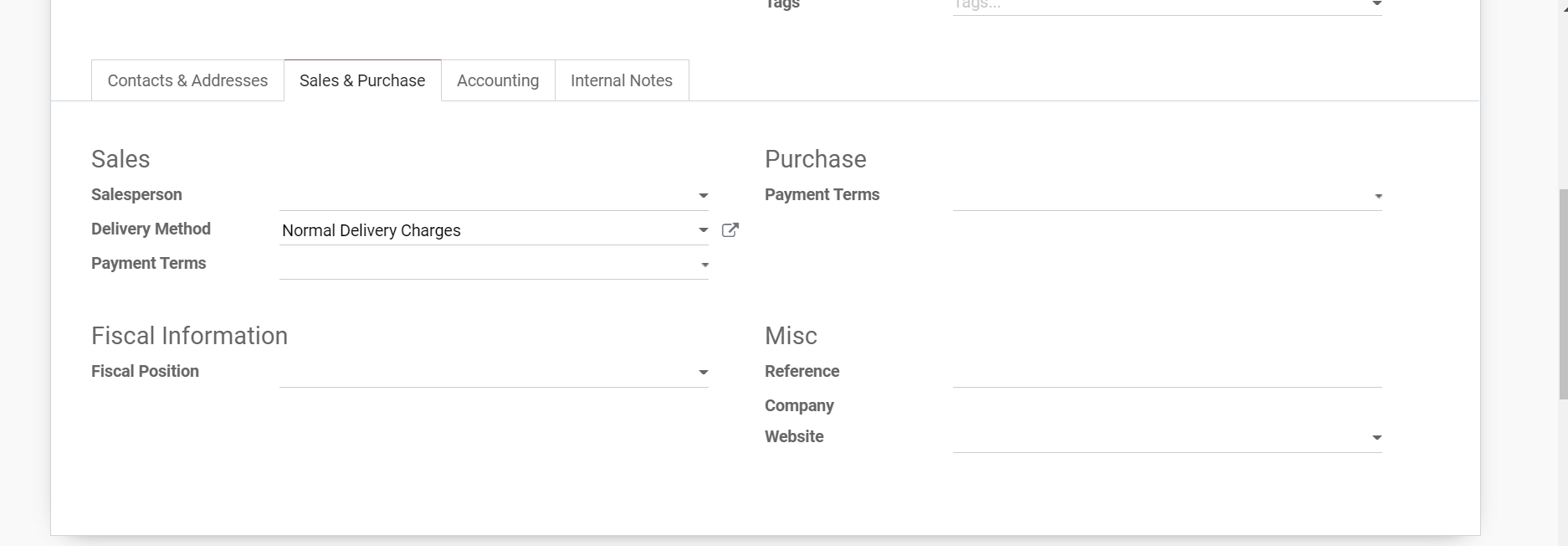Viewport: 1568px width, 546px height.
Task: Expand the Website dropdown
Action: click(x=1376, y=437)
